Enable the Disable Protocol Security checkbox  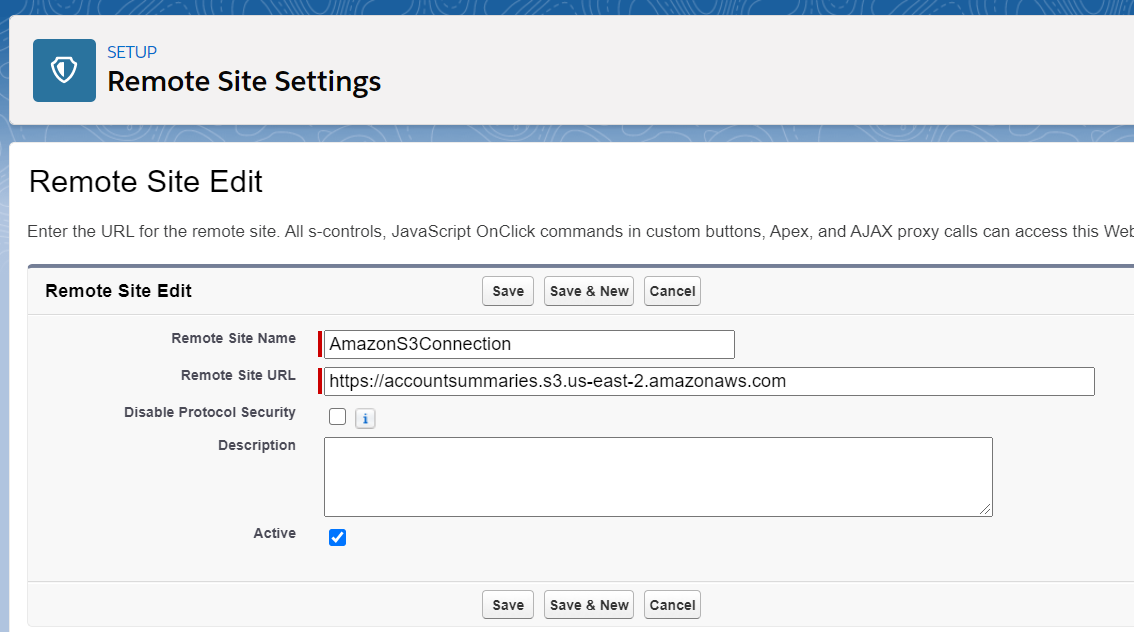(337, 417)
